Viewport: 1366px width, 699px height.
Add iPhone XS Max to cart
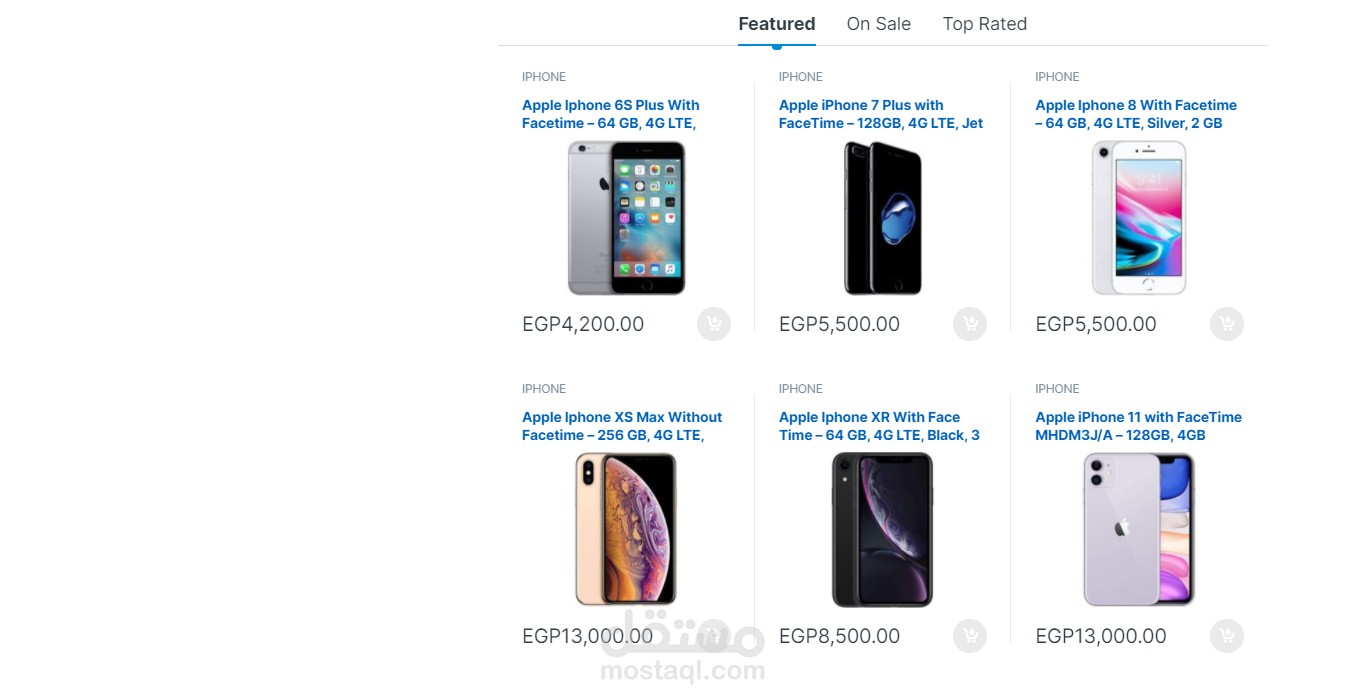(x=713, y=636)
